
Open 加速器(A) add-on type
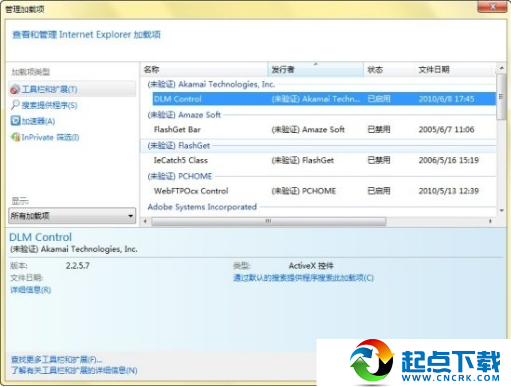[x=38, y=121]
